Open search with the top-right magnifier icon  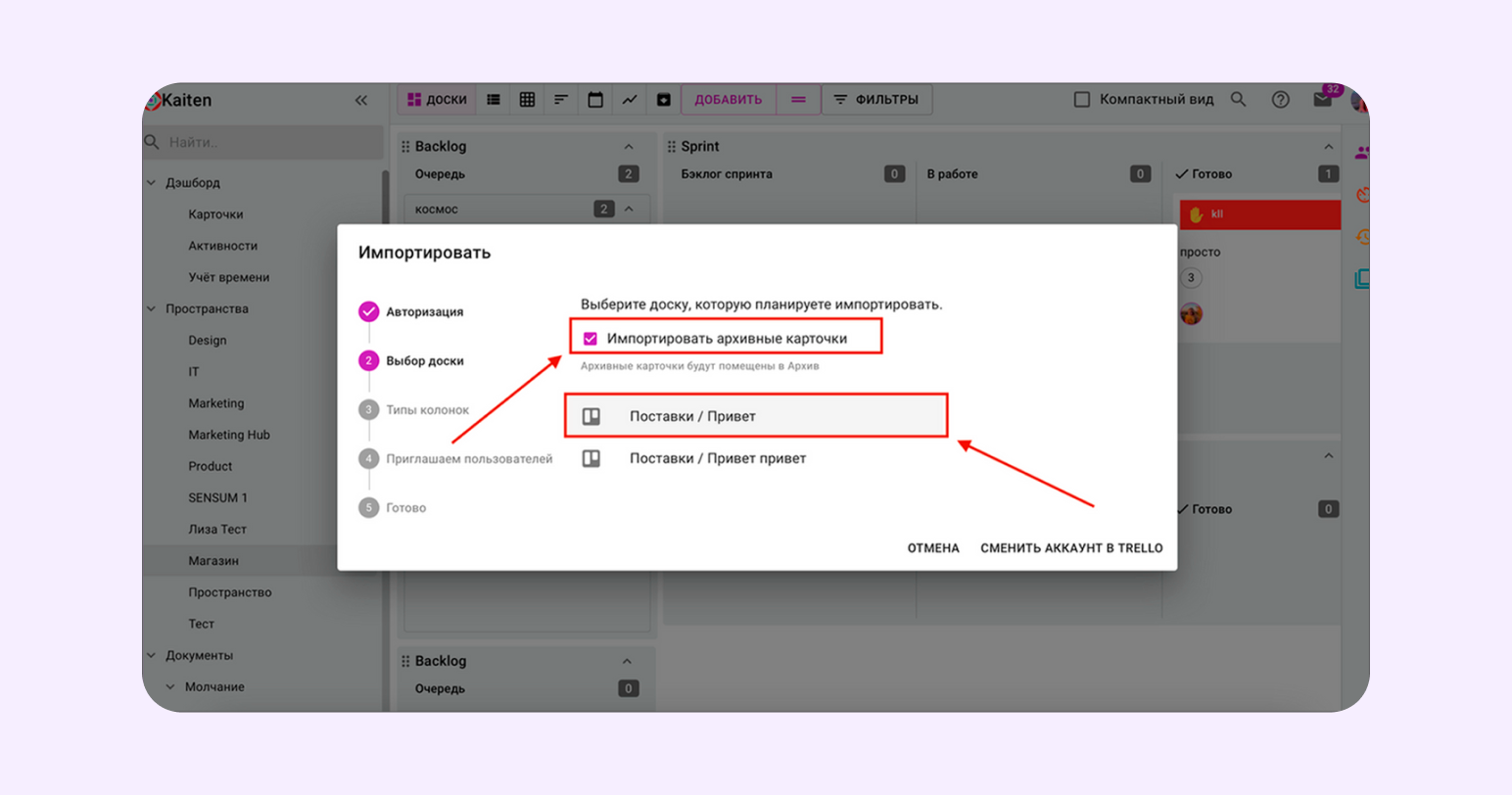click(x=1239, y=99)
